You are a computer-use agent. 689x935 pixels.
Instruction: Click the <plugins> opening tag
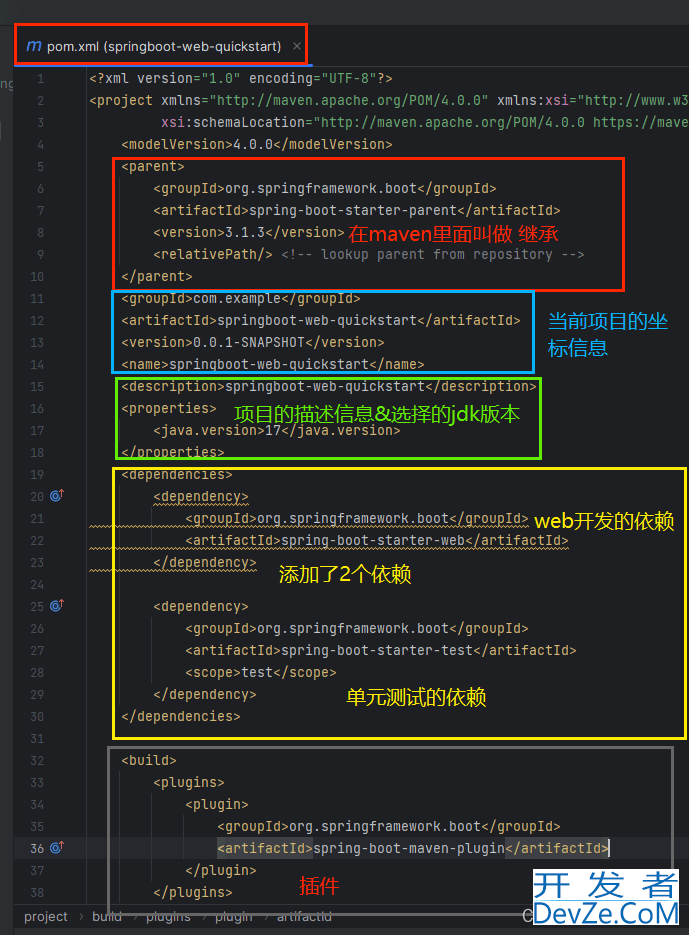(189, 782)
